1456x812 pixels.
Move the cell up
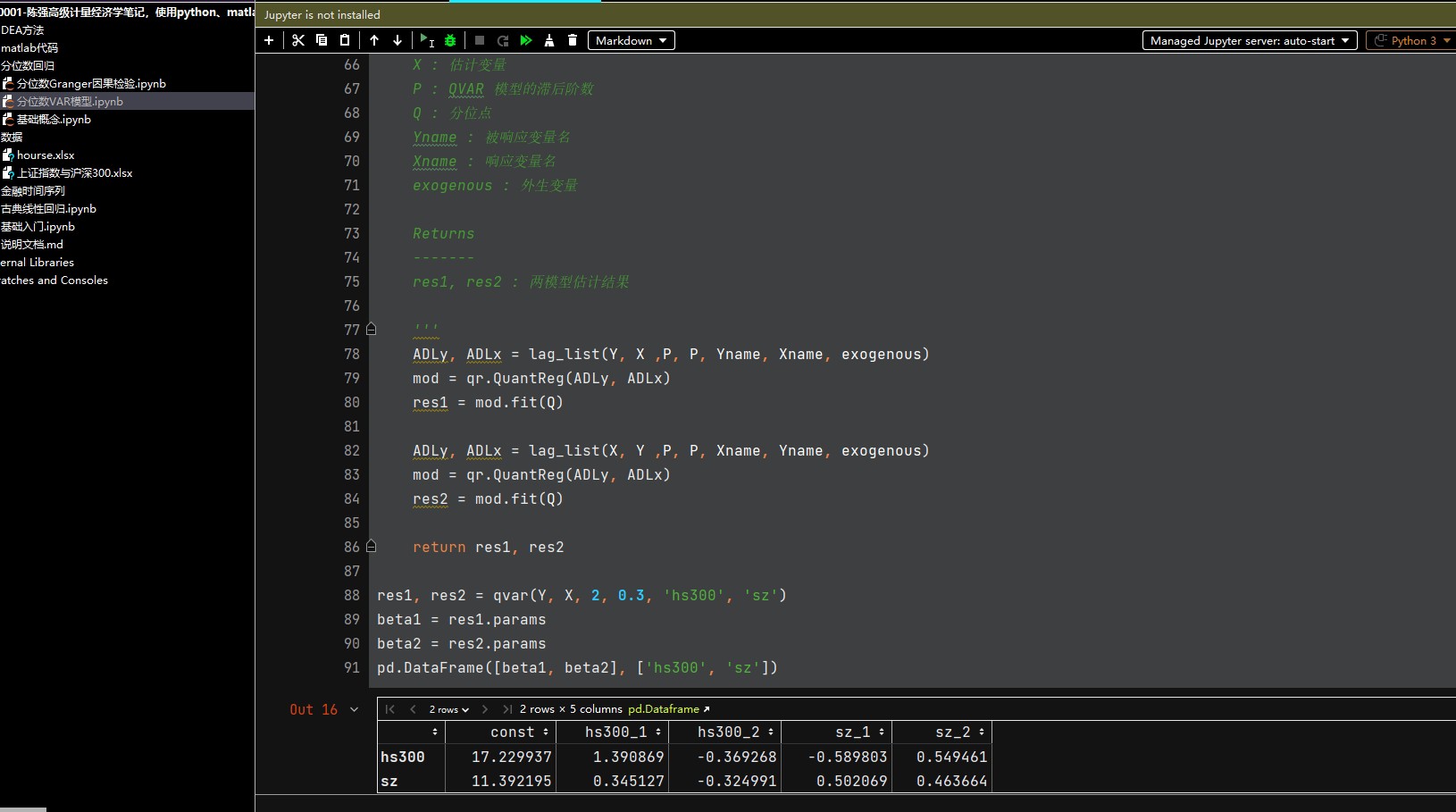[374, 40]
